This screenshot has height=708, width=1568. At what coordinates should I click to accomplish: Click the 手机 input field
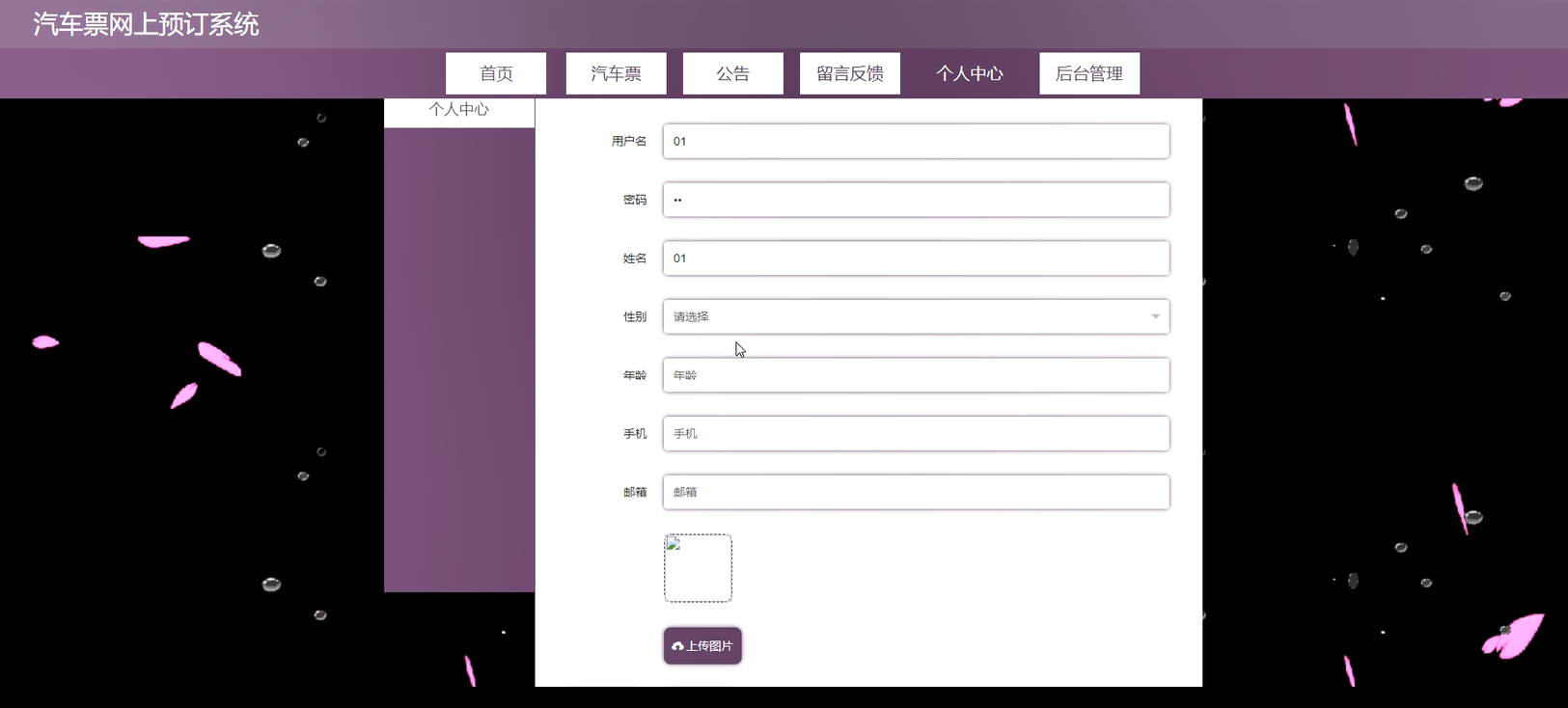click(916, 433)
